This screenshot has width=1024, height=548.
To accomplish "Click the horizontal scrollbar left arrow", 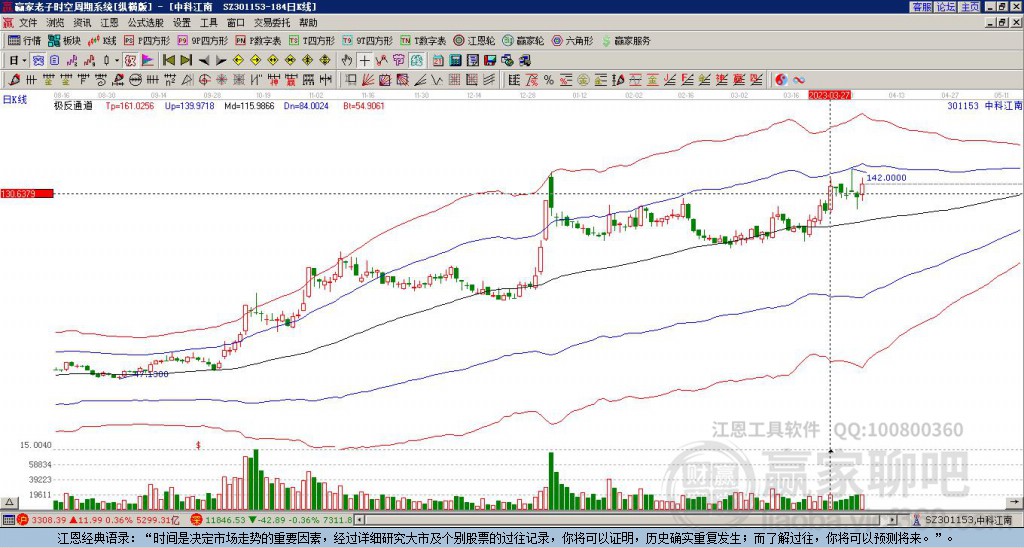I will 359,520.
